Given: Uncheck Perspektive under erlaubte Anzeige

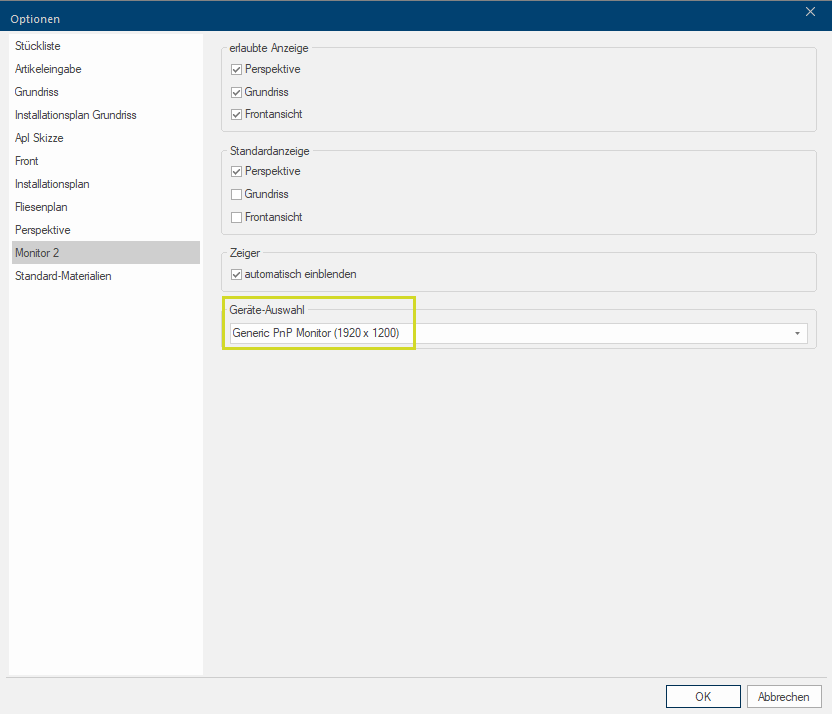Looking at the screenshot, I should pyautogui.click(x=237, y=70).
